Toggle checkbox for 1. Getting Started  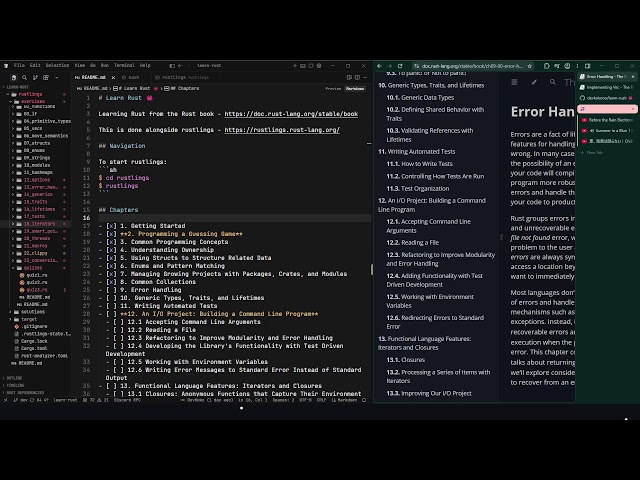tap(111, 226)
